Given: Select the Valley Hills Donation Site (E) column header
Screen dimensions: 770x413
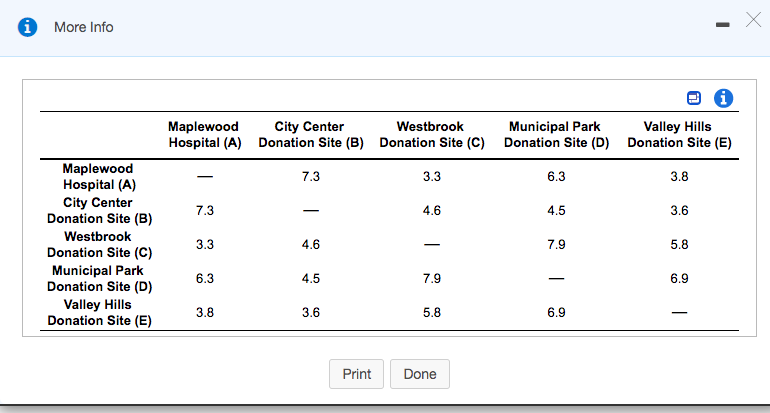Looking at the screenshot, I should pyautogui.click(x=679, y=135).
